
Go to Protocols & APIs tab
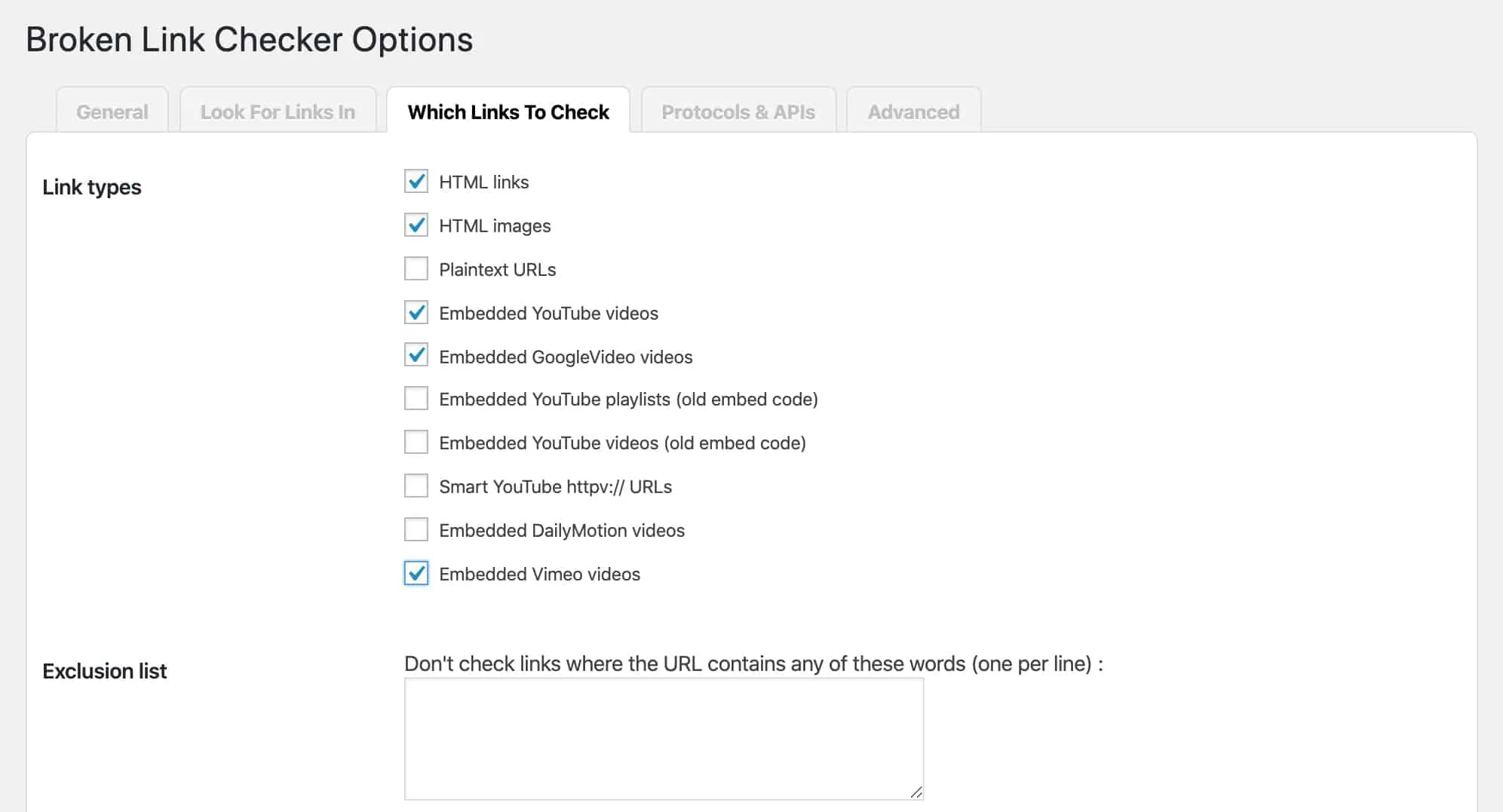point(738,112)
